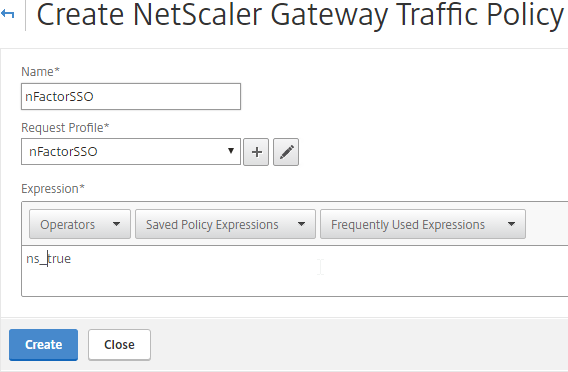568x372 pixels.
Task: Open the Saved Policy Expressions list
Action: [225, 224]
